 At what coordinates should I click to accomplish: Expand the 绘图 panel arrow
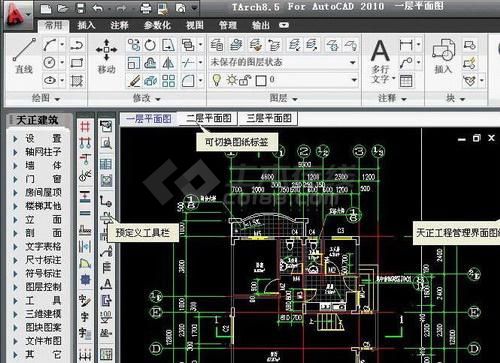[x=57, y=99]
